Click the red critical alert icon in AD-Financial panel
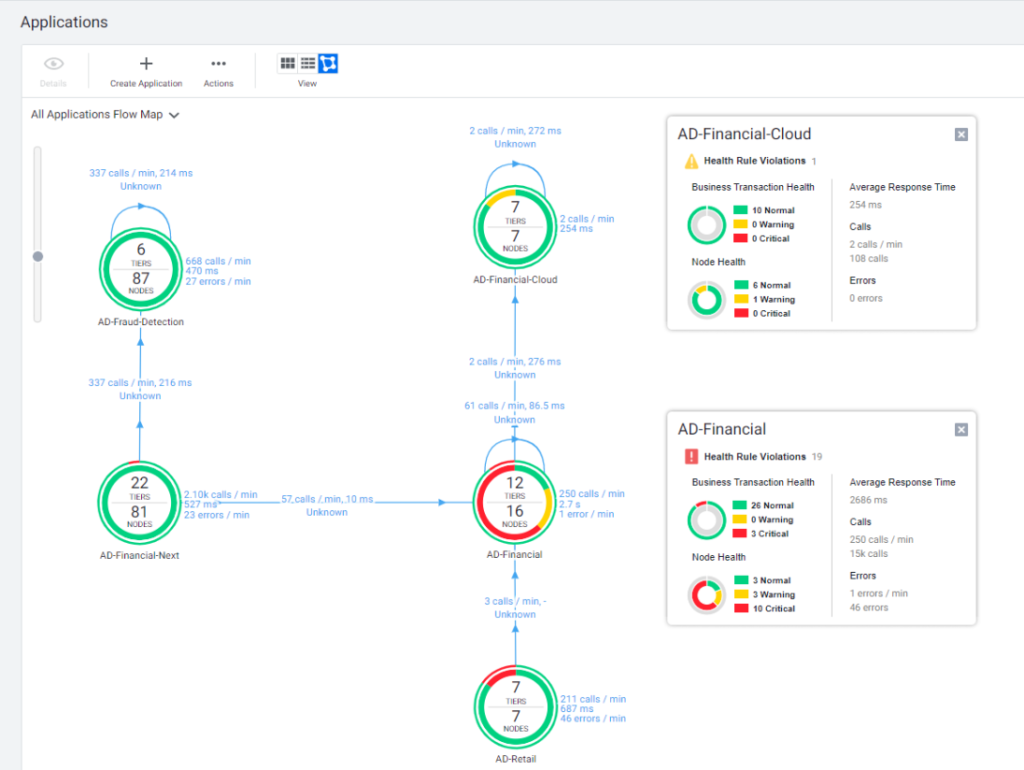Screen dimensions: 1024x770 691,457
